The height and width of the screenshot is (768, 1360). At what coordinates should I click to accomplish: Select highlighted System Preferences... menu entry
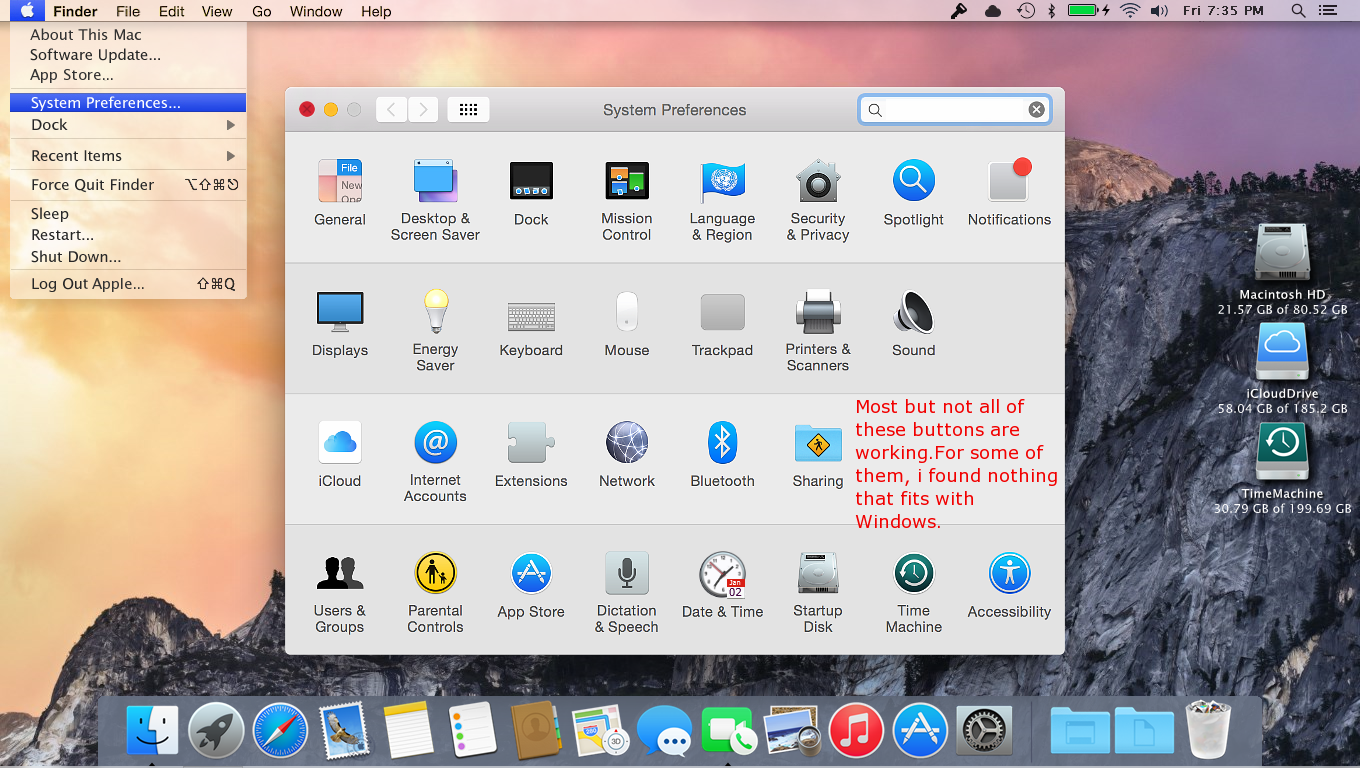pyautogui.click(x=128, y=103)
